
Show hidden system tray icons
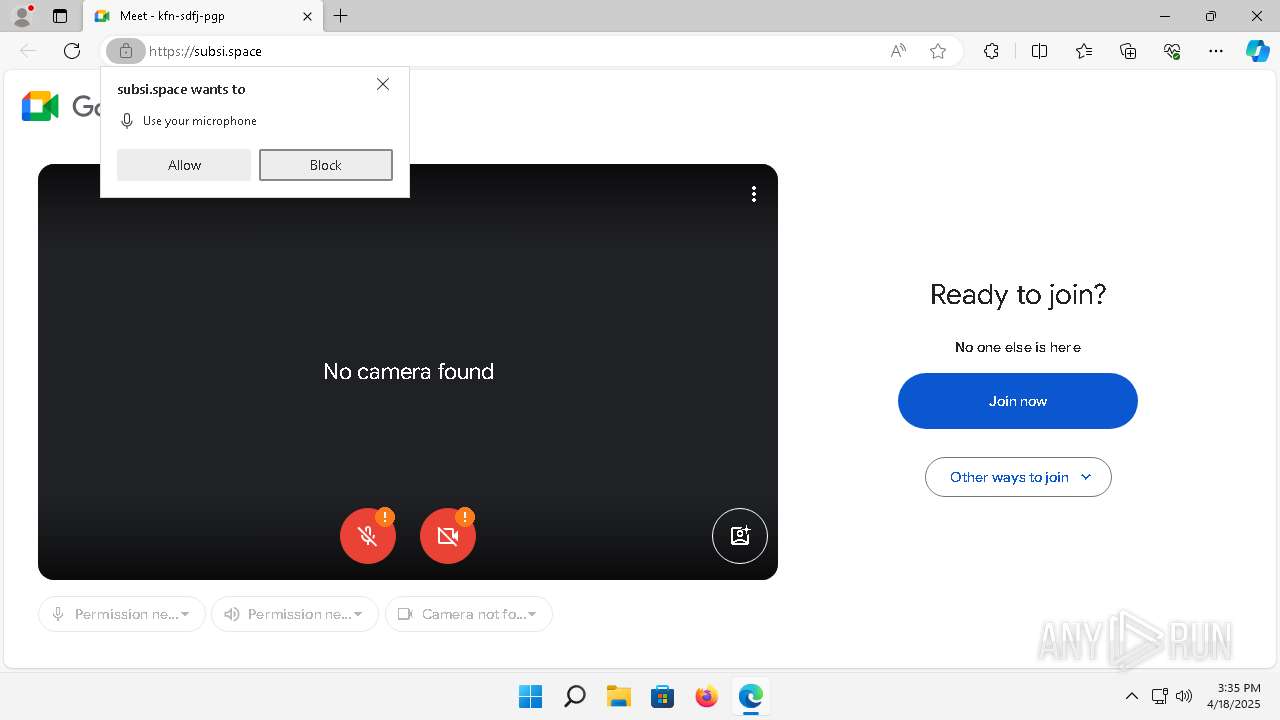pos(1132,696)
